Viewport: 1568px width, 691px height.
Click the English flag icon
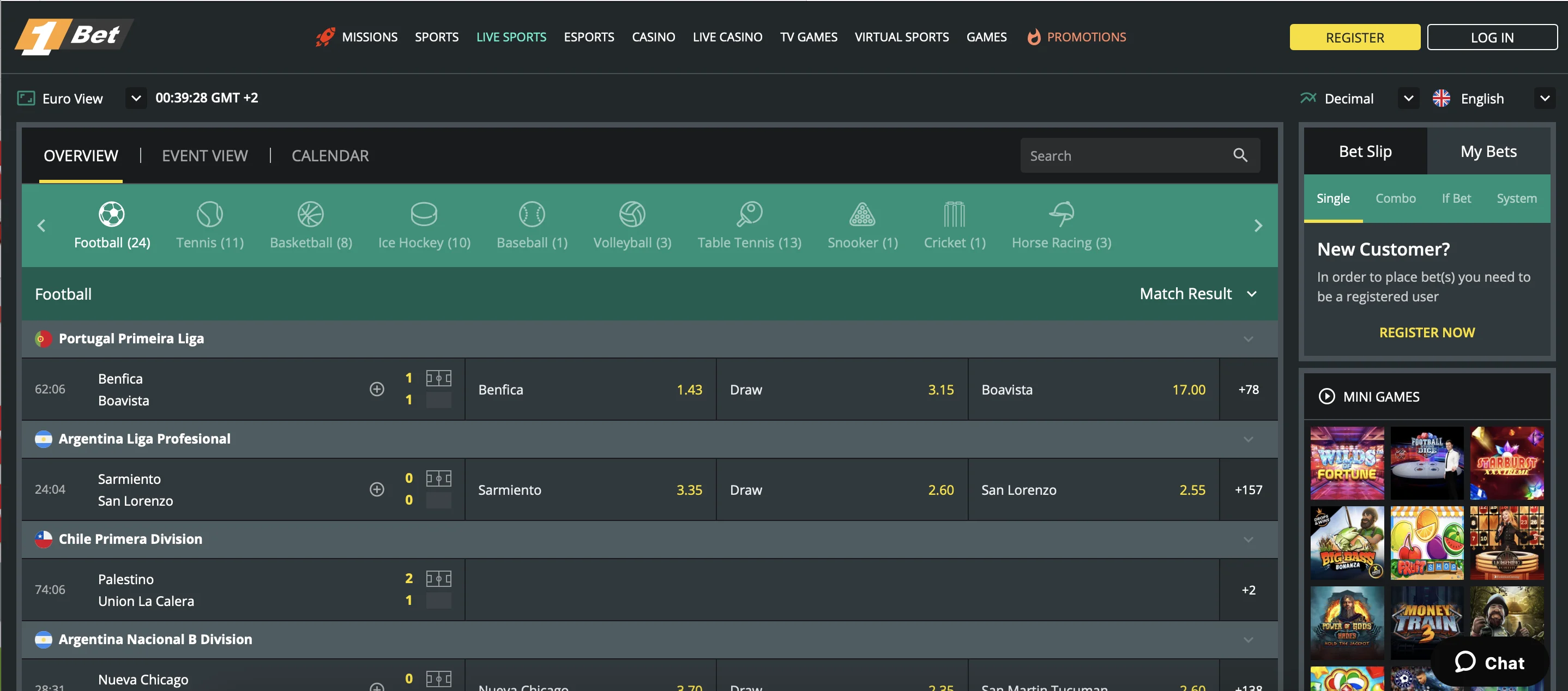coord(1441,98)
